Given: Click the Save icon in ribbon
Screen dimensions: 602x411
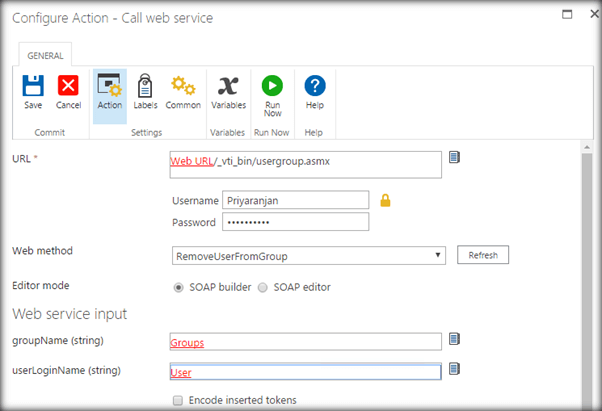Looking at the screenshot, I should (33, 87).
